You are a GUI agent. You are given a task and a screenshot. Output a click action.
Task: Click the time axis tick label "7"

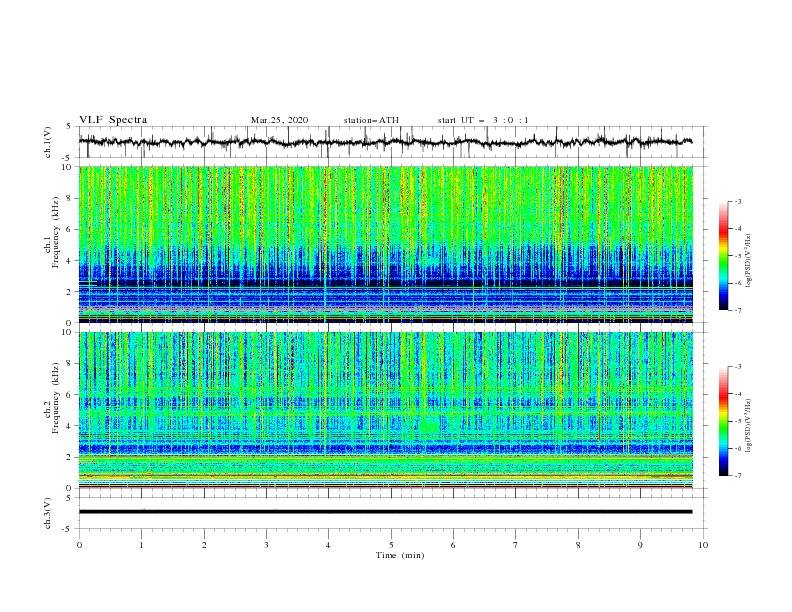click(516, 545)
